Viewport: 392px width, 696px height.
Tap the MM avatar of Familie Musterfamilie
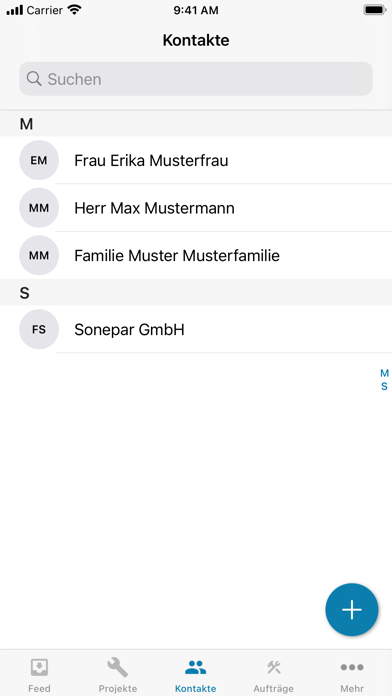[39, 255]
